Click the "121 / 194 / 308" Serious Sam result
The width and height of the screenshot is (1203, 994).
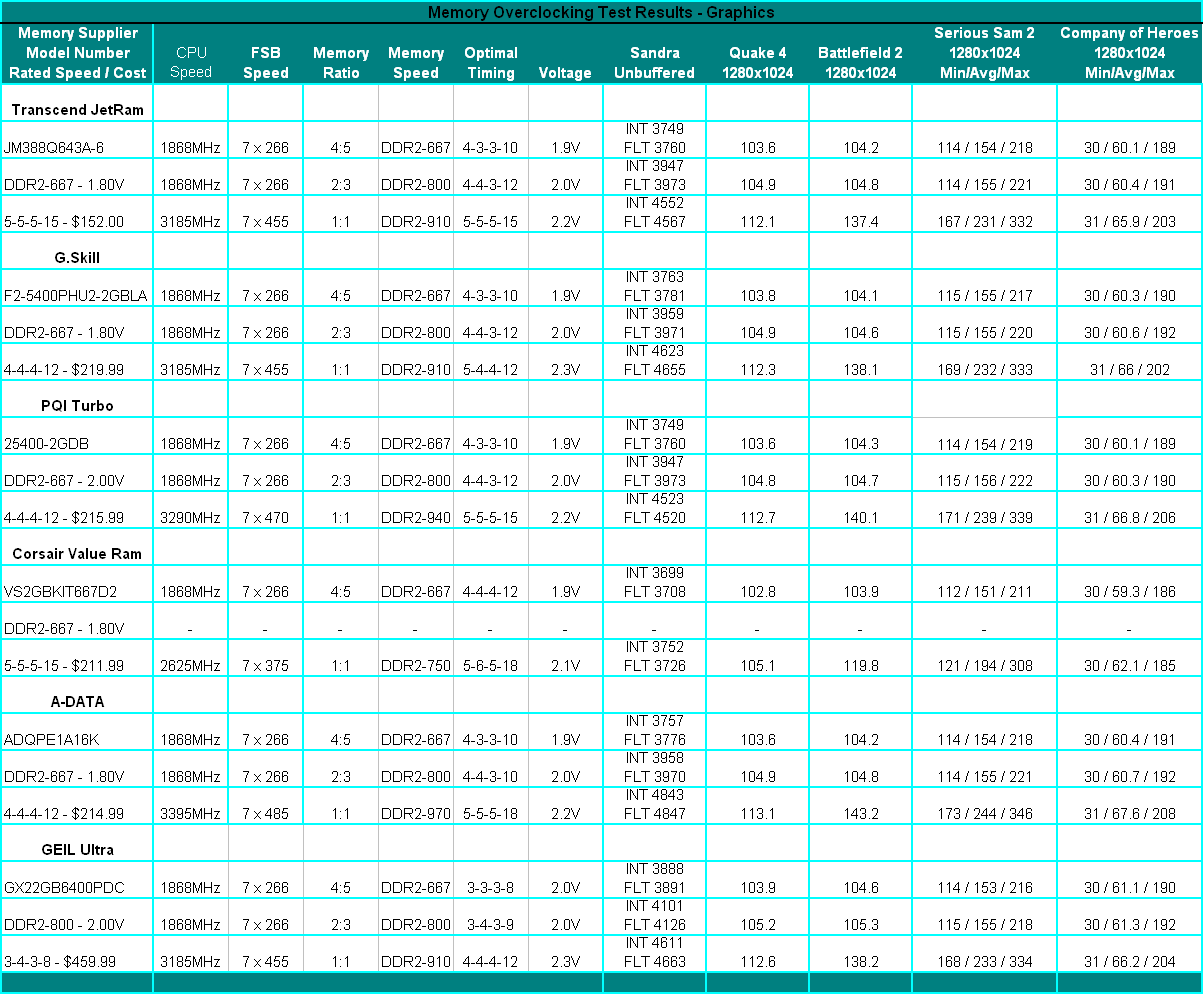pyautogui.click(x=985, y=665)
